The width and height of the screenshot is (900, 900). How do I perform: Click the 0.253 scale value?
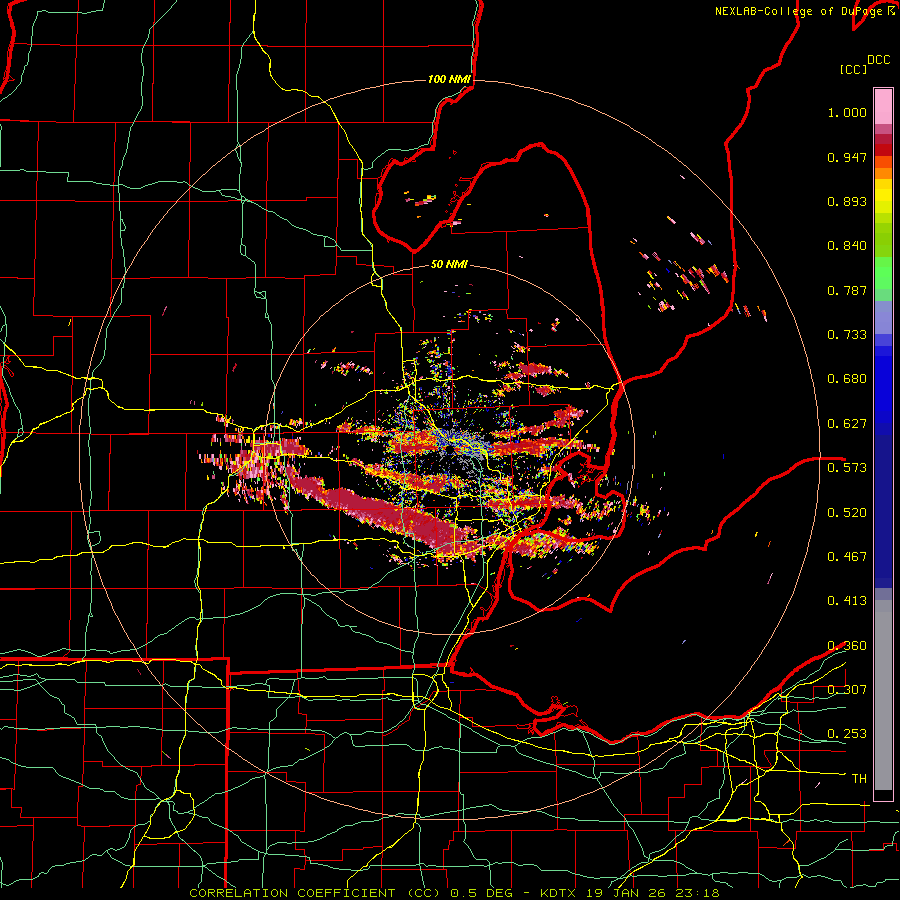[847, 734]
